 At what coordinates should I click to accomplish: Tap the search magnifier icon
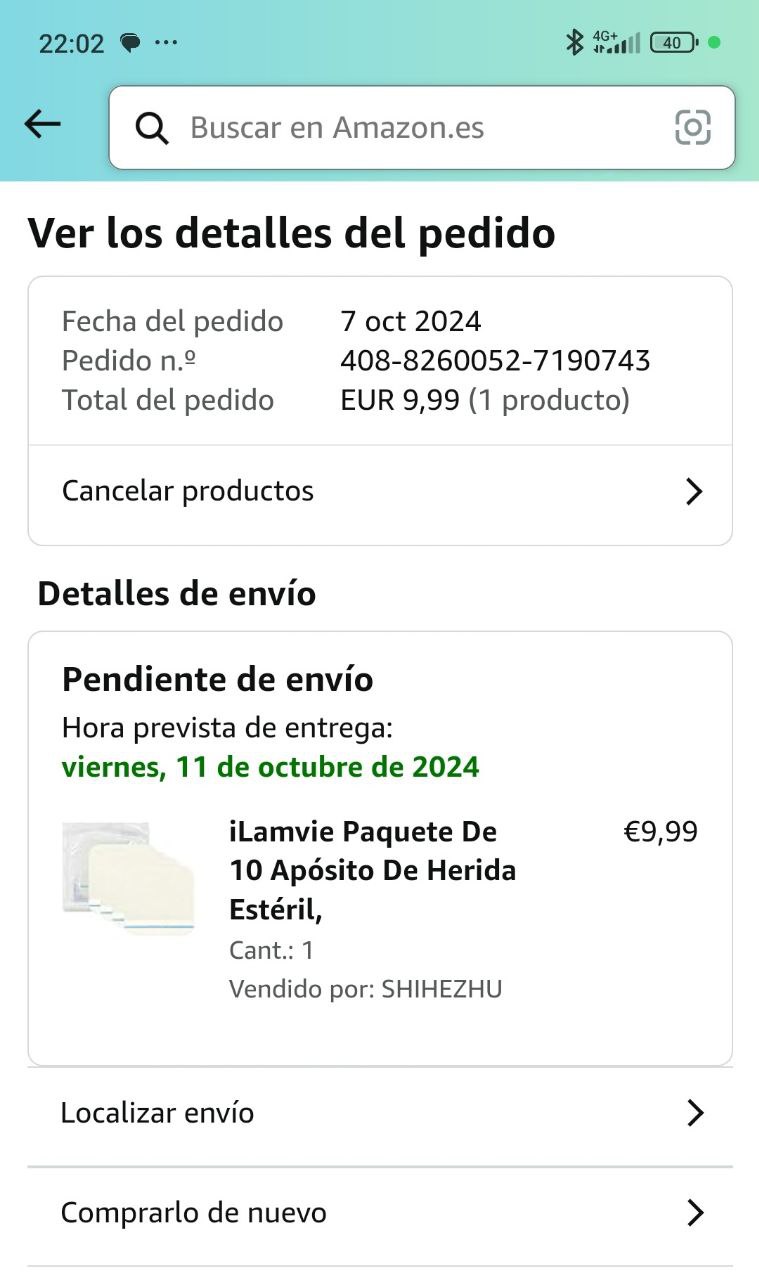tap(152, 128)
